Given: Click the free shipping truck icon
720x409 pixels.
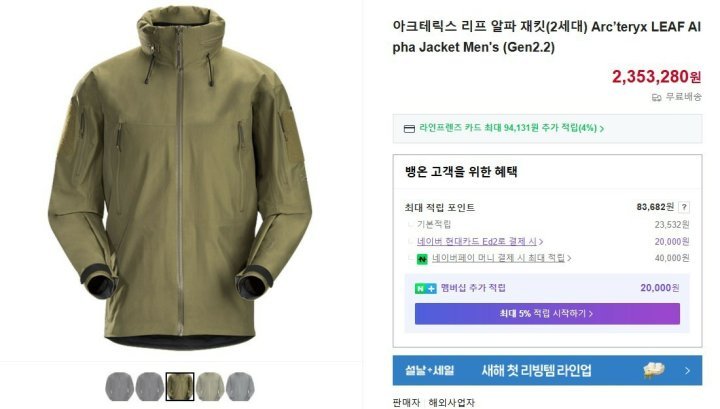Looking at the screenshot, I should tap(657, 97).
